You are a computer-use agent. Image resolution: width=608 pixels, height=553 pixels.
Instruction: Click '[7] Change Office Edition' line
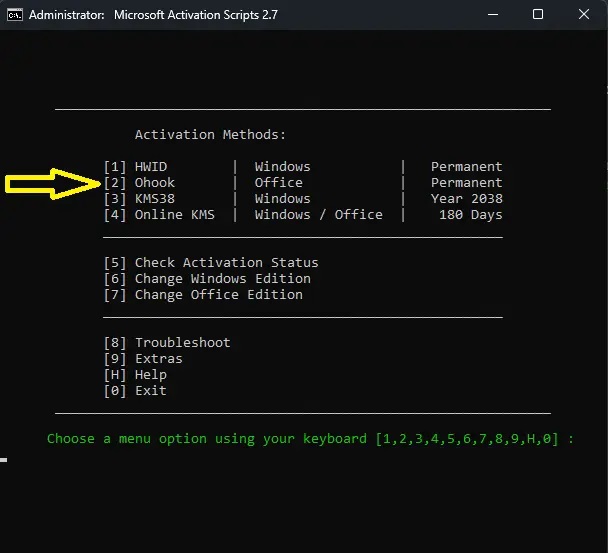pyautogui.click(x=203, y=295)
